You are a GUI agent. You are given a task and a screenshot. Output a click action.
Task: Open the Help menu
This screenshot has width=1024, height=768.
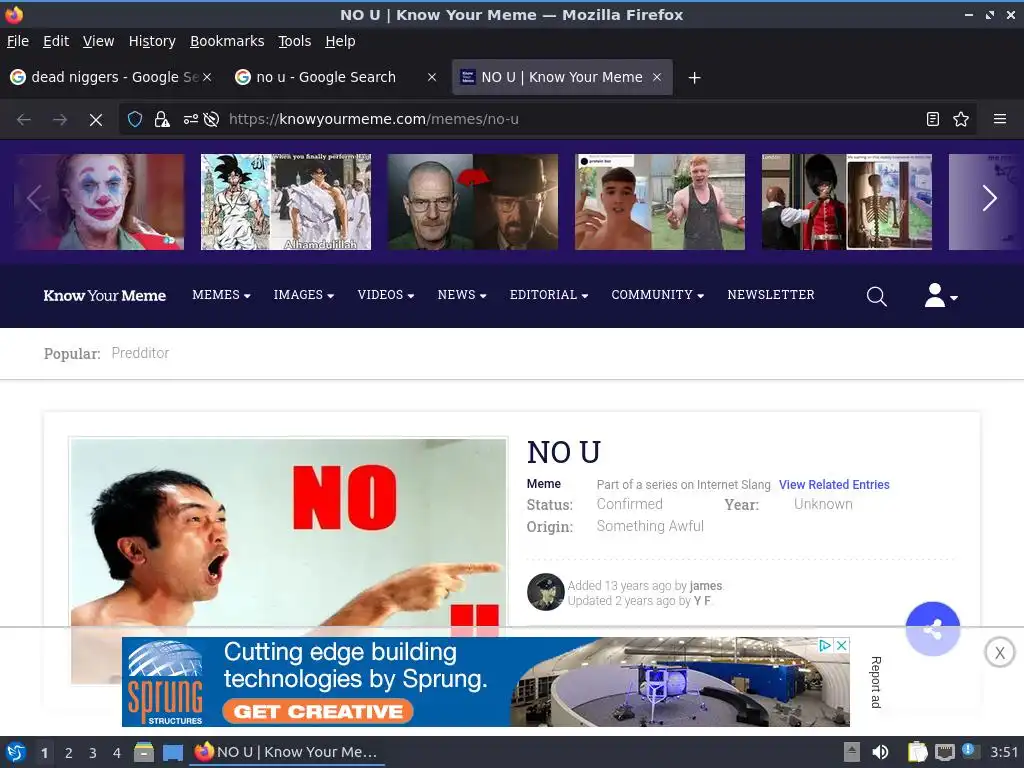(x=340, y=41)
